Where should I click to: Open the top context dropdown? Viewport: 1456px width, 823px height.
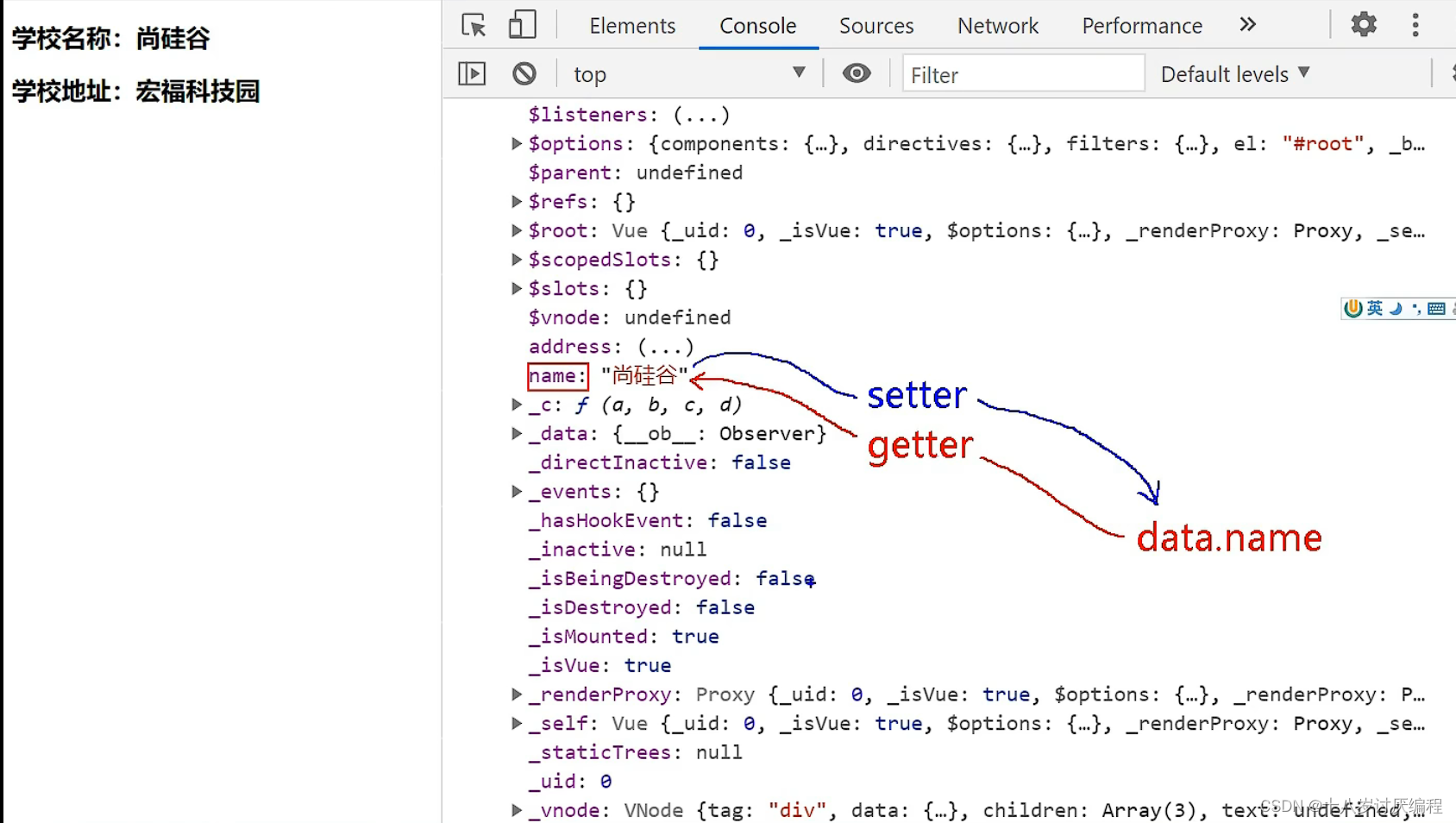point(688,74)
